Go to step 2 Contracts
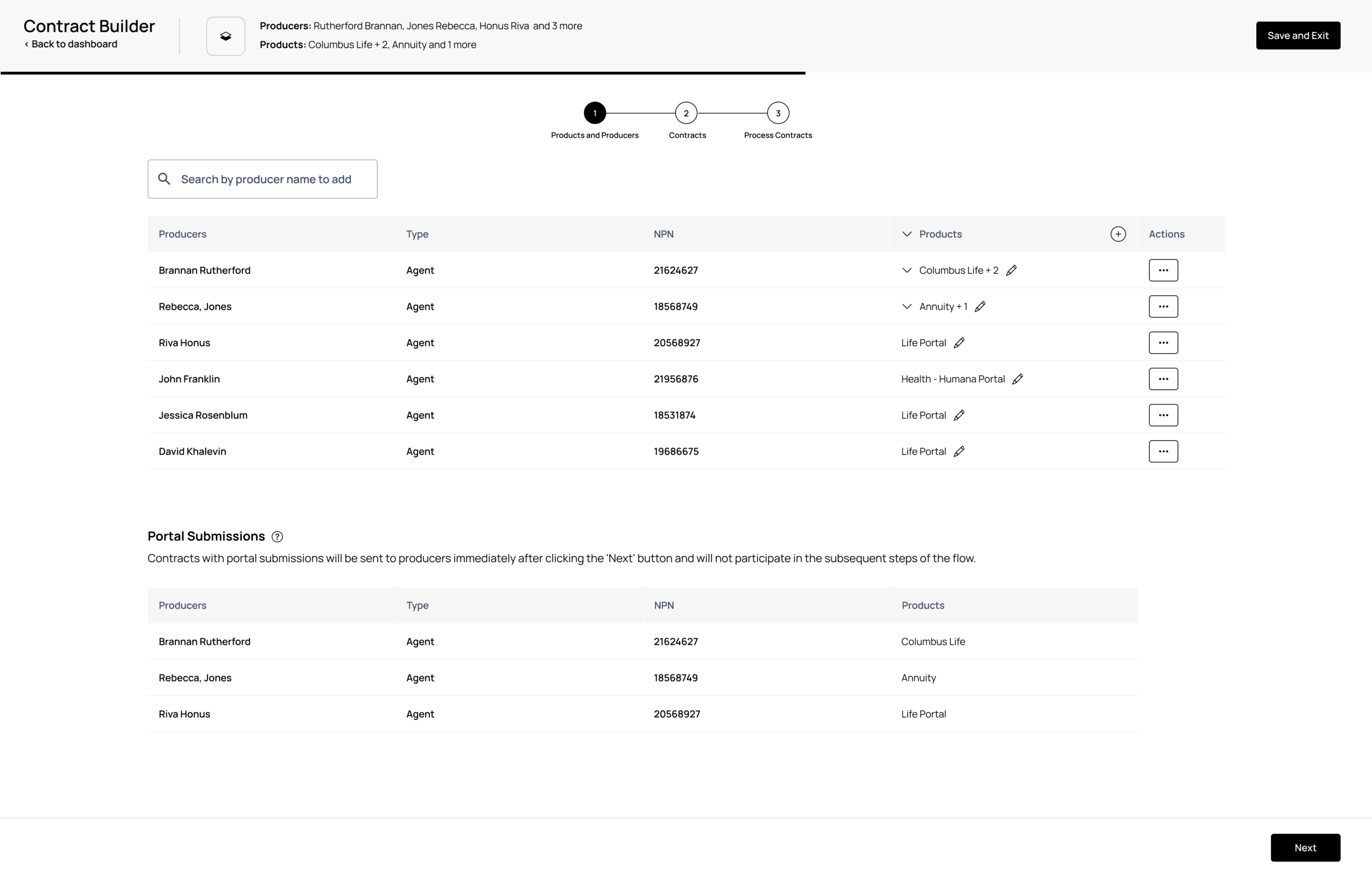The height and width of the screenshot is (877, 1372). point(686,114)
